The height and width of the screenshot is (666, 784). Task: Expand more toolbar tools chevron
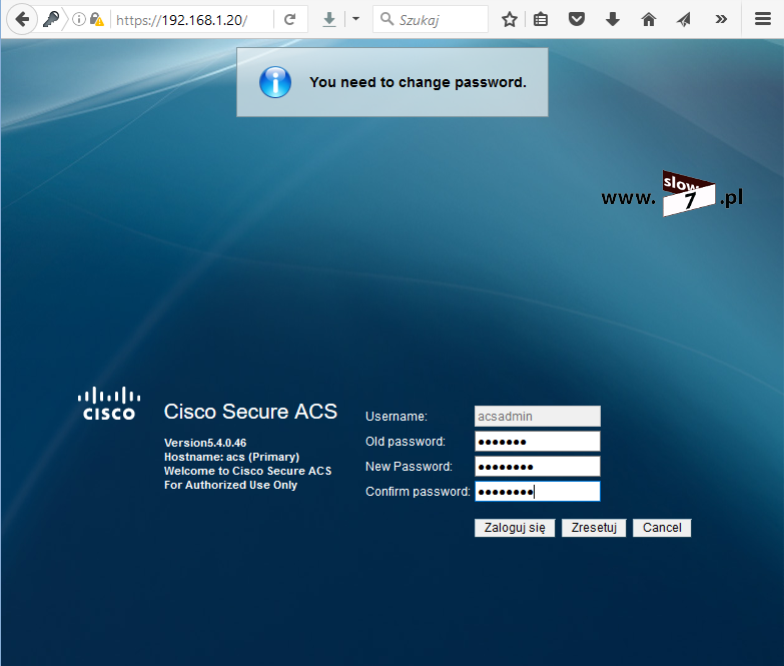coord(720,20)
